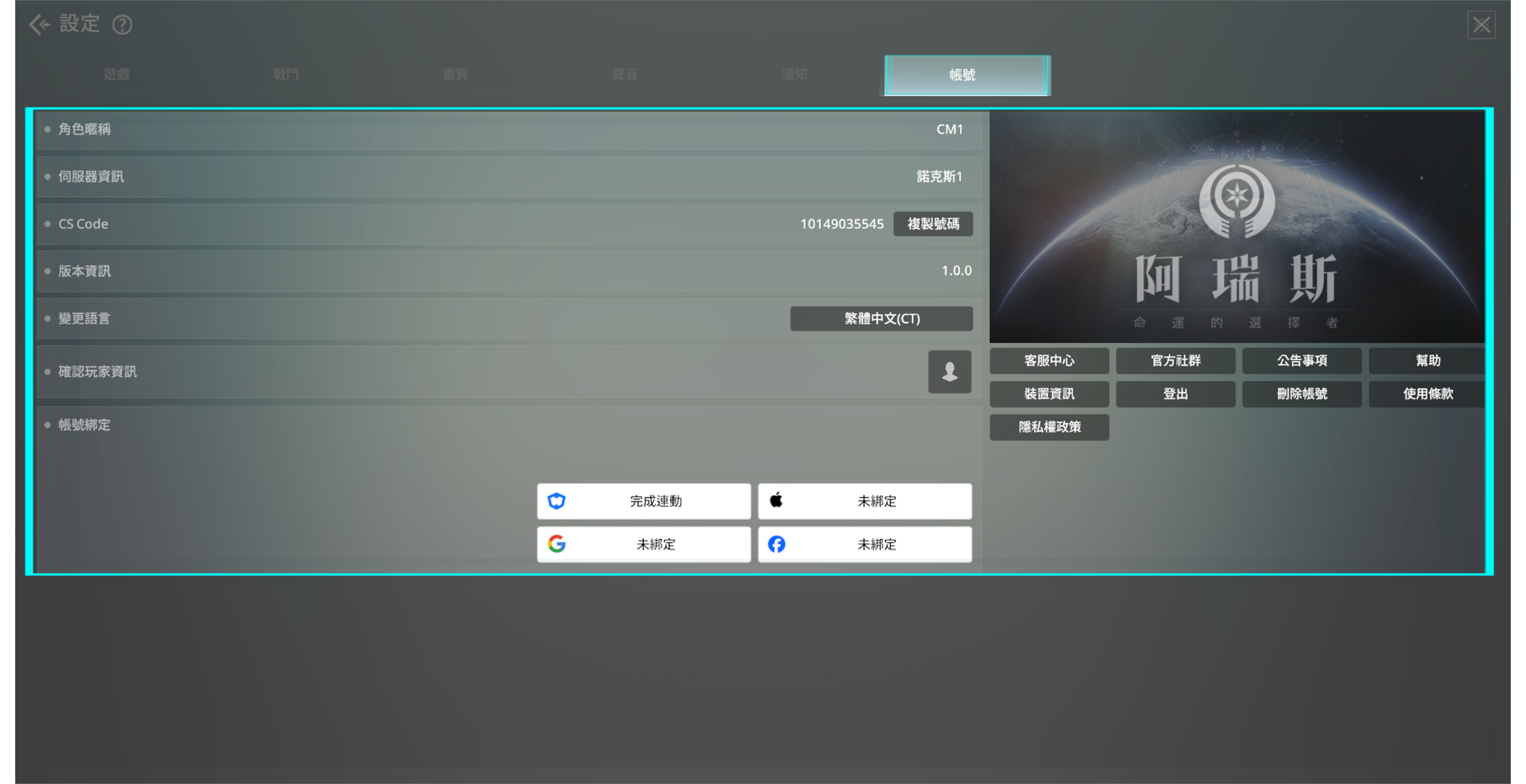The width and height of the screenshot is (1526, 784).
Task: Select the 帳號 tab
Action: (967, 75)
